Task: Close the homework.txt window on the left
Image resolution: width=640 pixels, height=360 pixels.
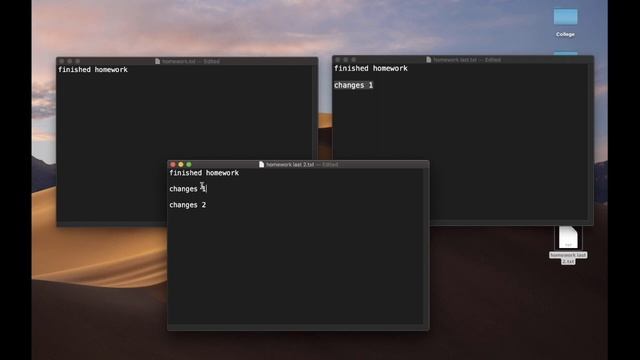Action: (62, 61)
